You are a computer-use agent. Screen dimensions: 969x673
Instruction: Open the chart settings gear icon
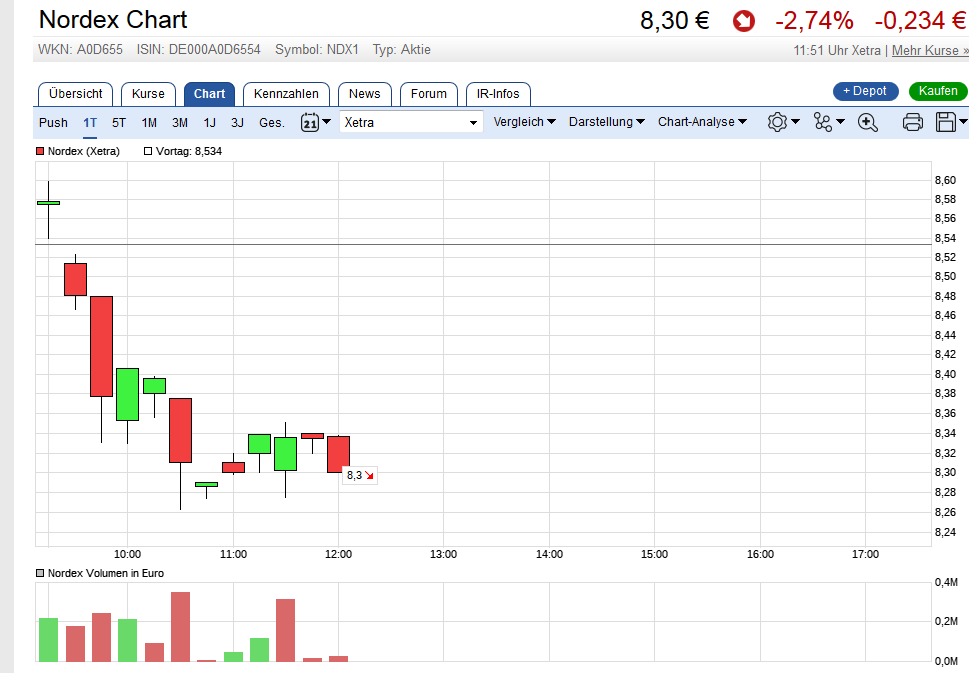click(x=777, y=122)
